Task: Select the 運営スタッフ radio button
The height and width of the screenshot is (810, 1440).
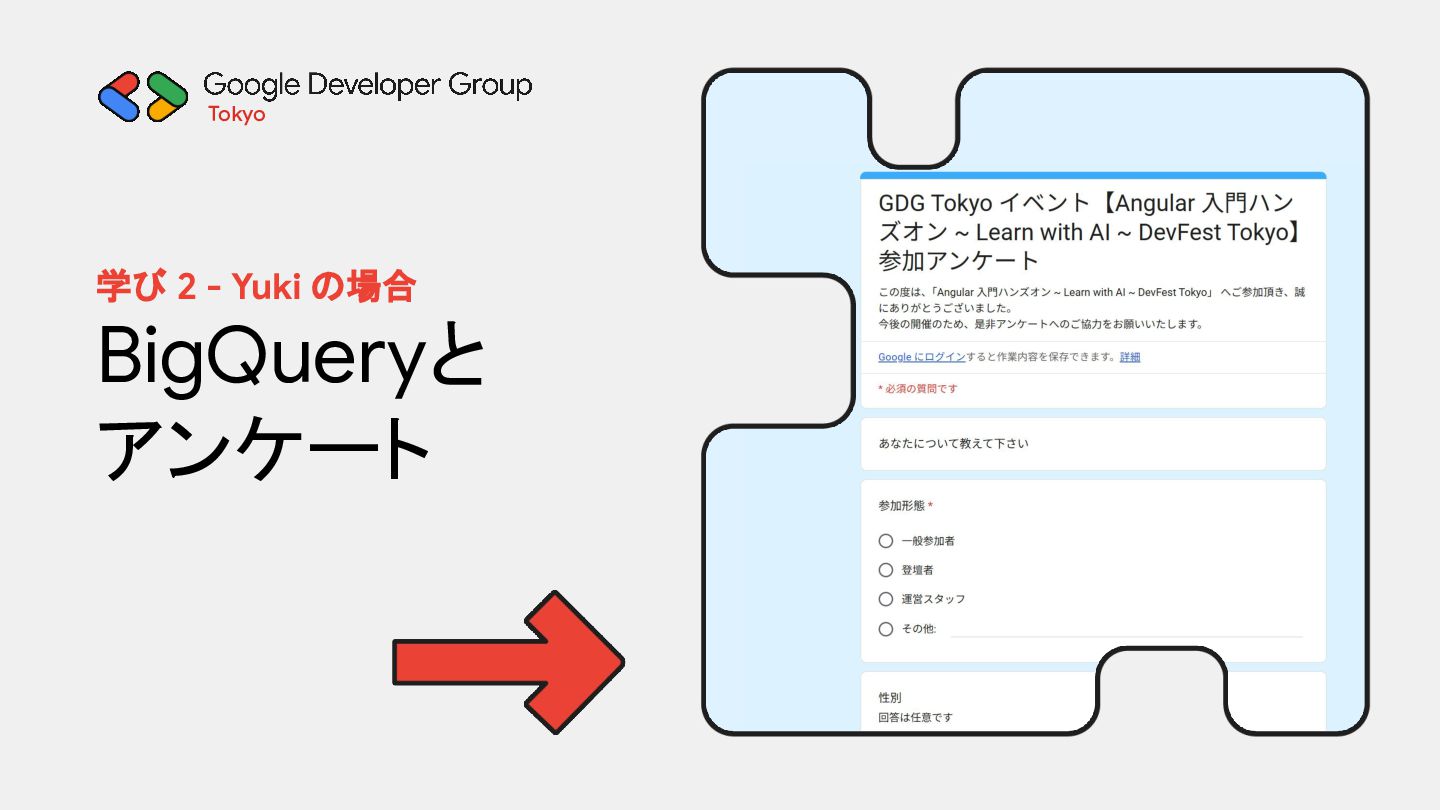Action: tap(885, 599)
